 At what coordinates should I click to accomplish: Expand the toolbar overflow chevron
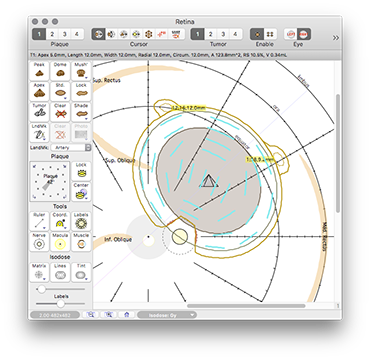(336, 38)
